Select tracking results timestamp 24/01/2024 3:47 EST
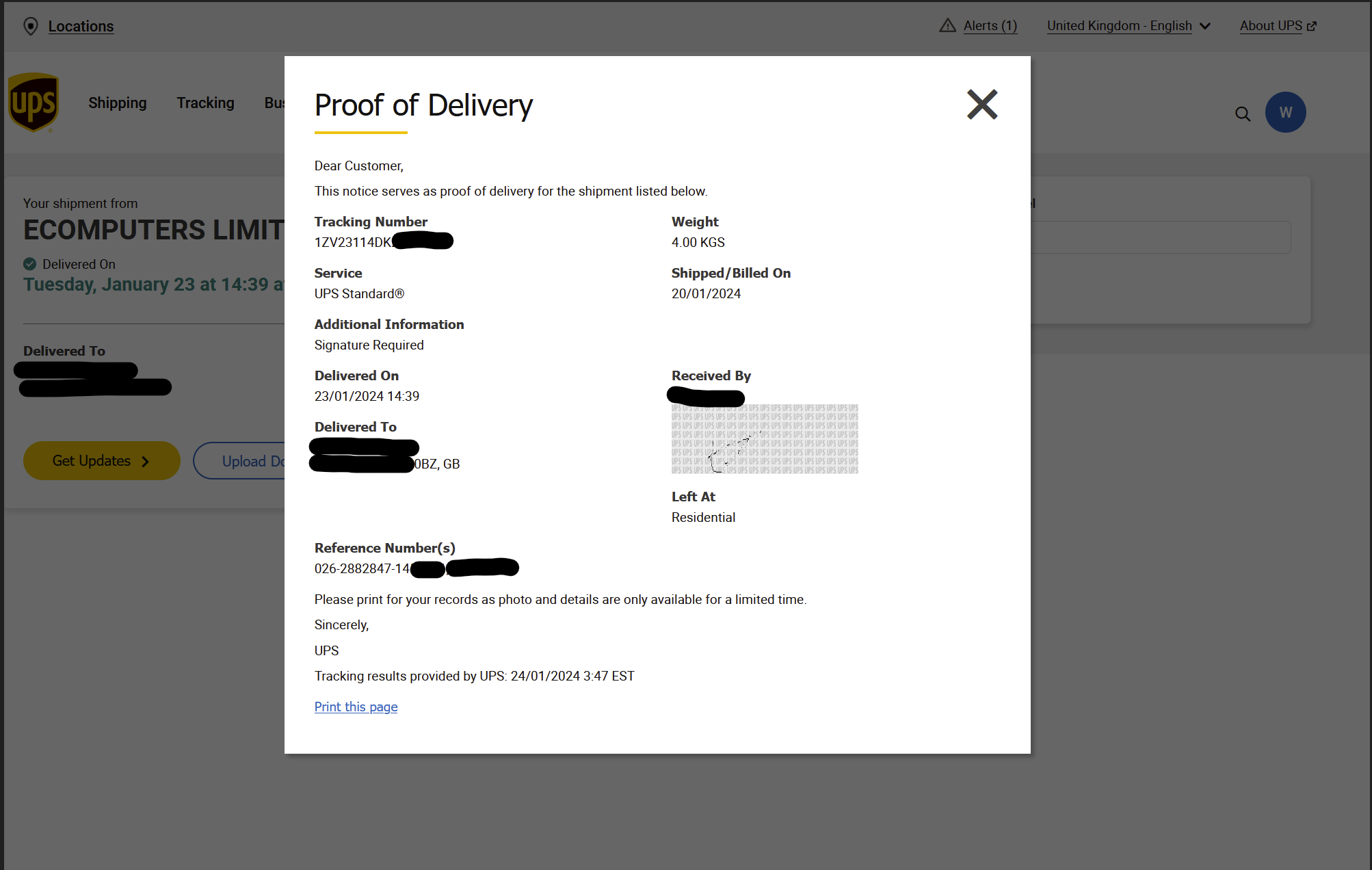 pyautogui.click(x=572, y=676)
